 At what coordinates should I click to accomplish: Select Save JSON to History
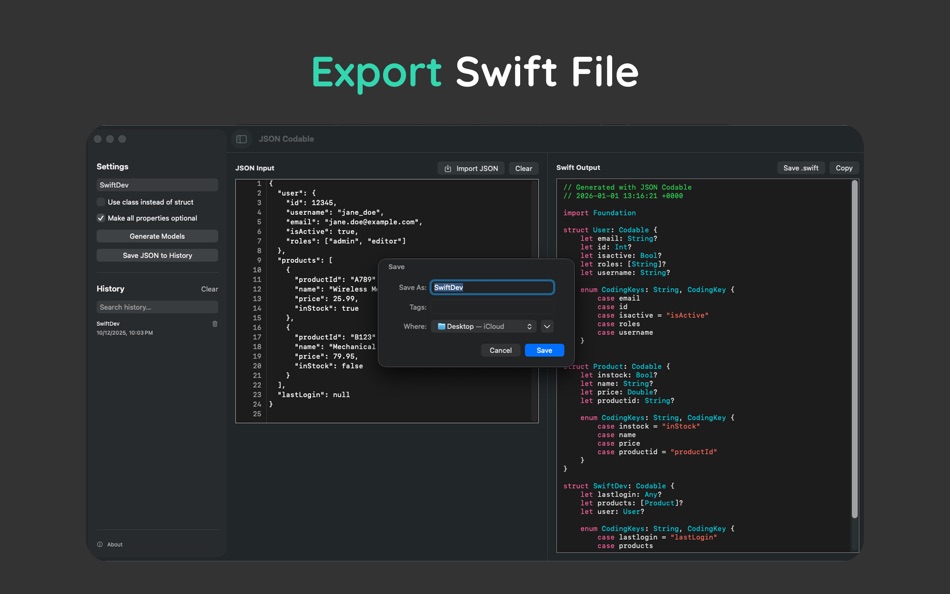pyautogui.click(x=157, y=254)
